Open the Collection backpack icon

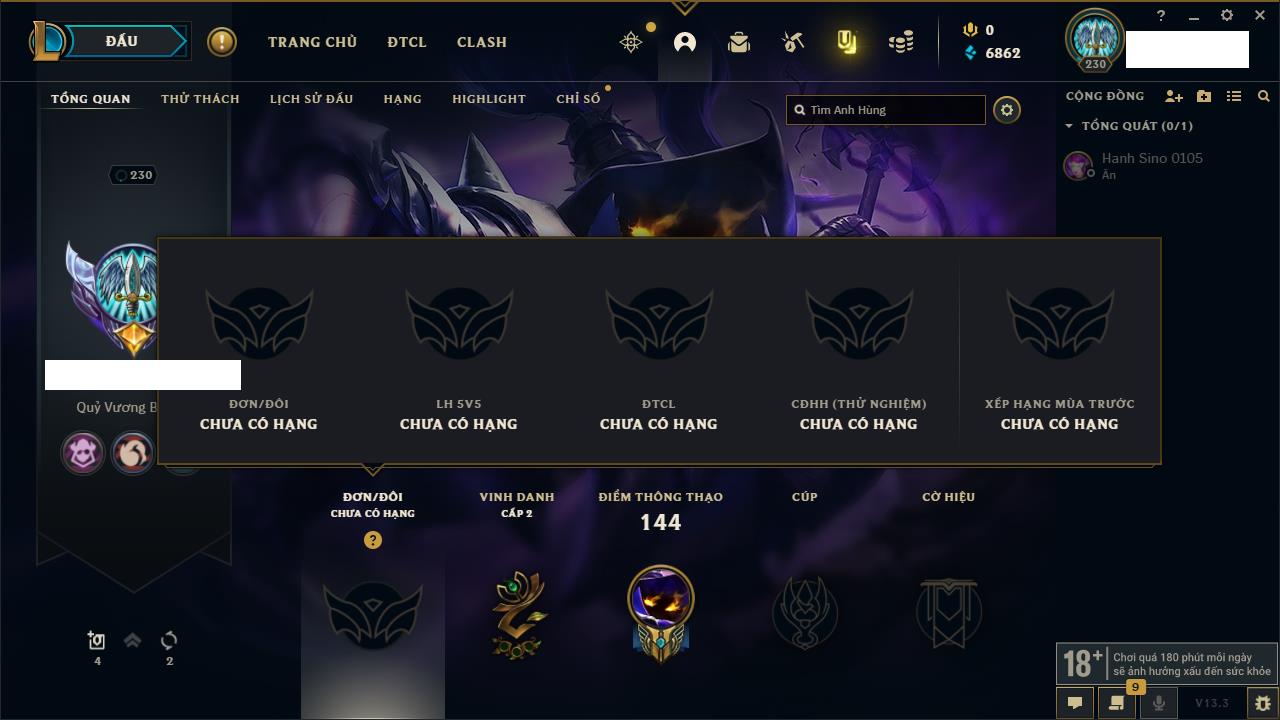(x=739, y=42)
